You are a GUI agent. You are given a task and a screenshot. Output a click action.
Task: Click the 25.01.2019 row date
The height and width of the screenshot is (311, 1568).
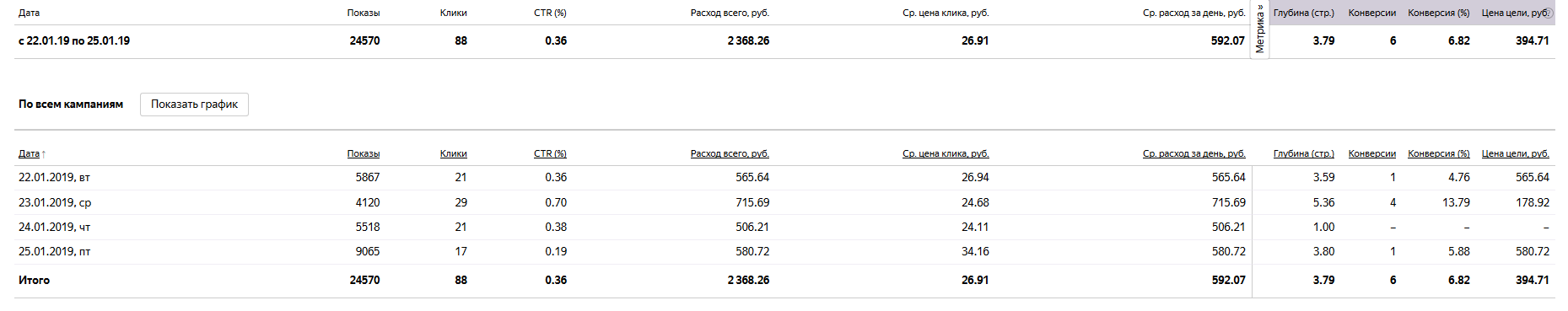(54, 252)
